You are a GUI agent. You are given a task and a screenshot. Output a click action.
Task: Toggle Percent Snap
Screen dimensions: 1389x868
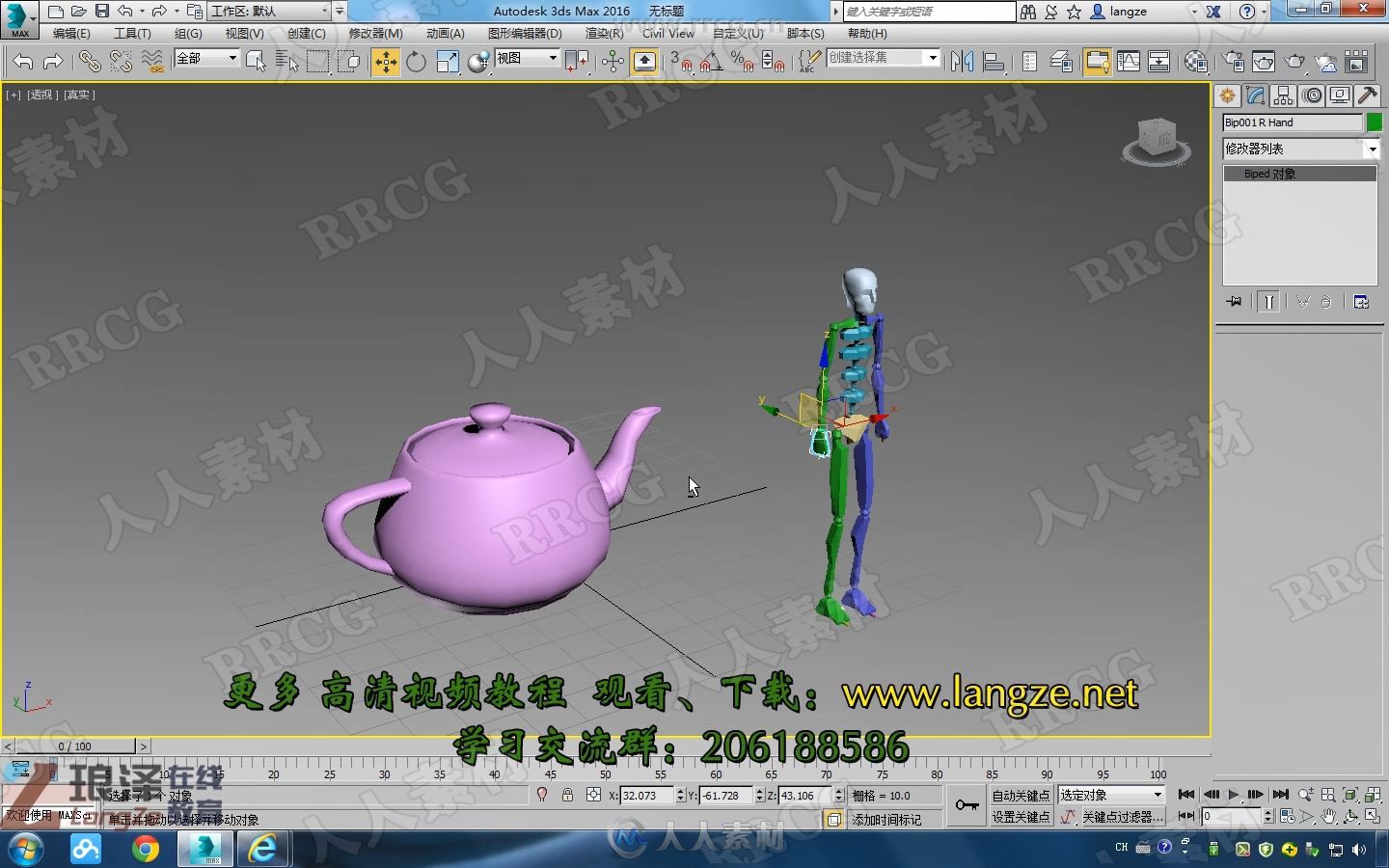(742, 62)
